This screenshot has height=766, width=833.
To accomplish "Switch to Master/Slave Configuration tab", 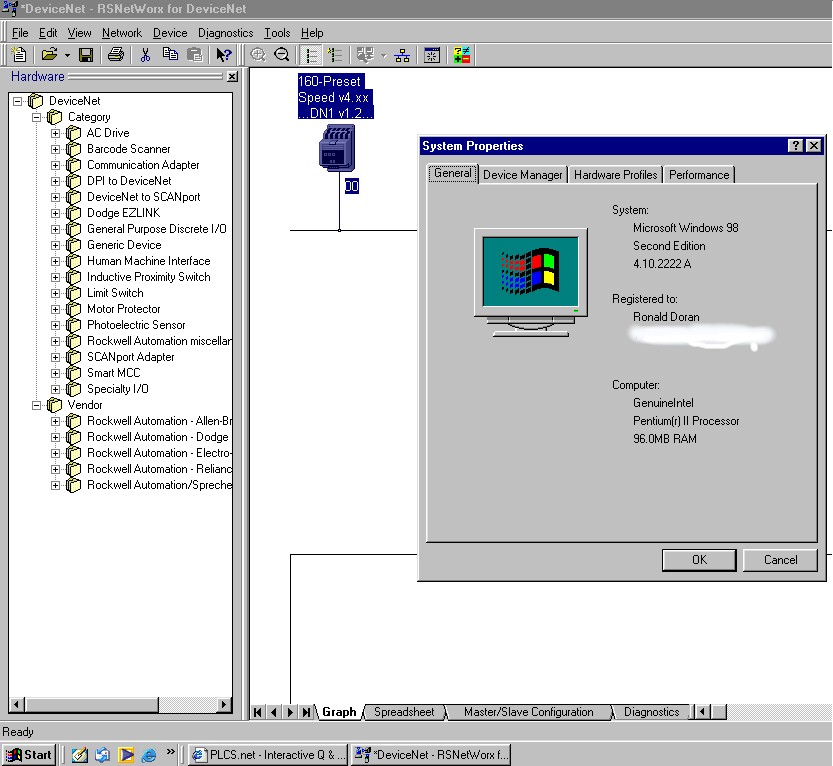I will click(x=529, y=712).
